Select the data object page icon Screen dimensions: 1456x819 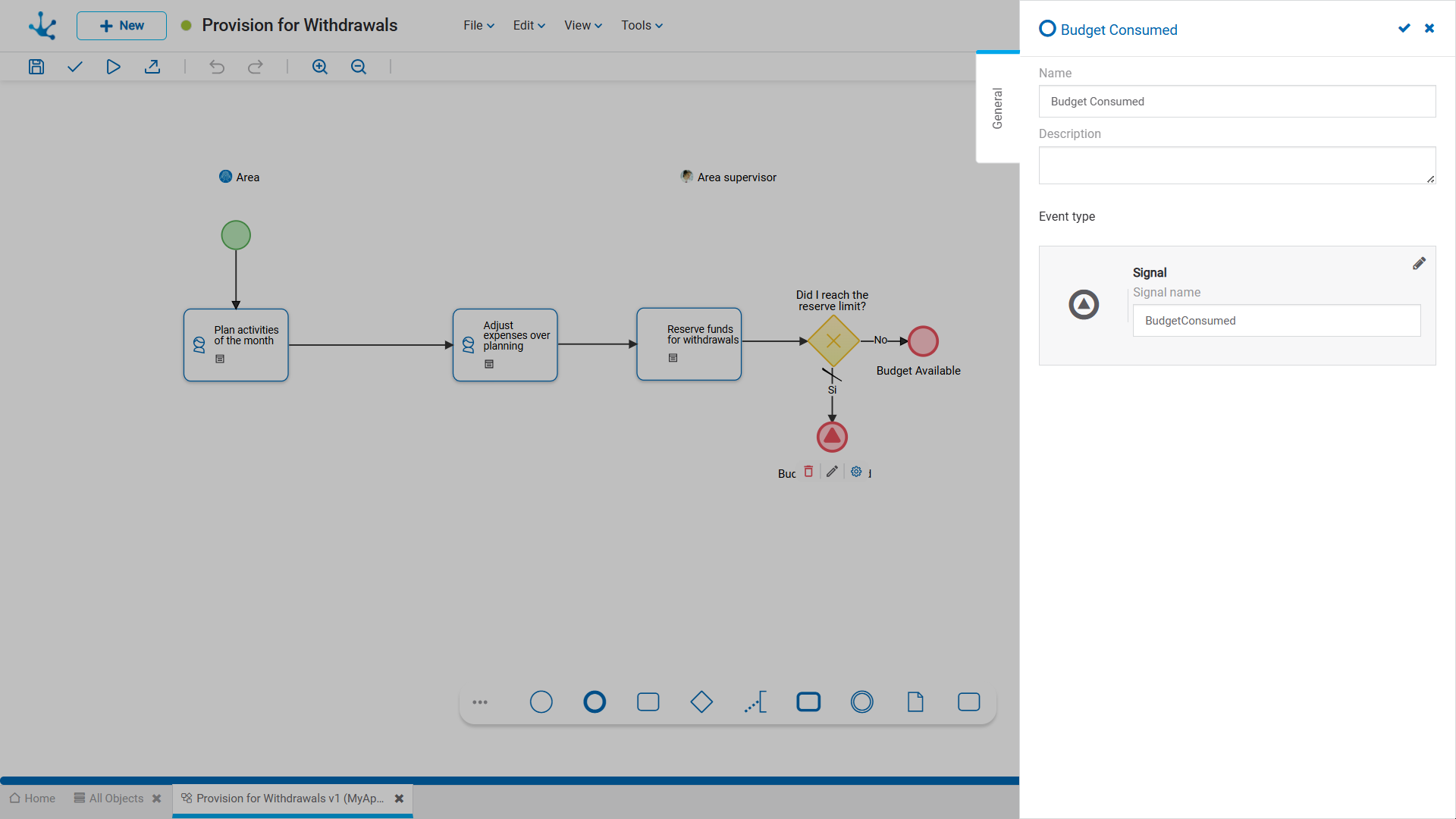[915, 702]
